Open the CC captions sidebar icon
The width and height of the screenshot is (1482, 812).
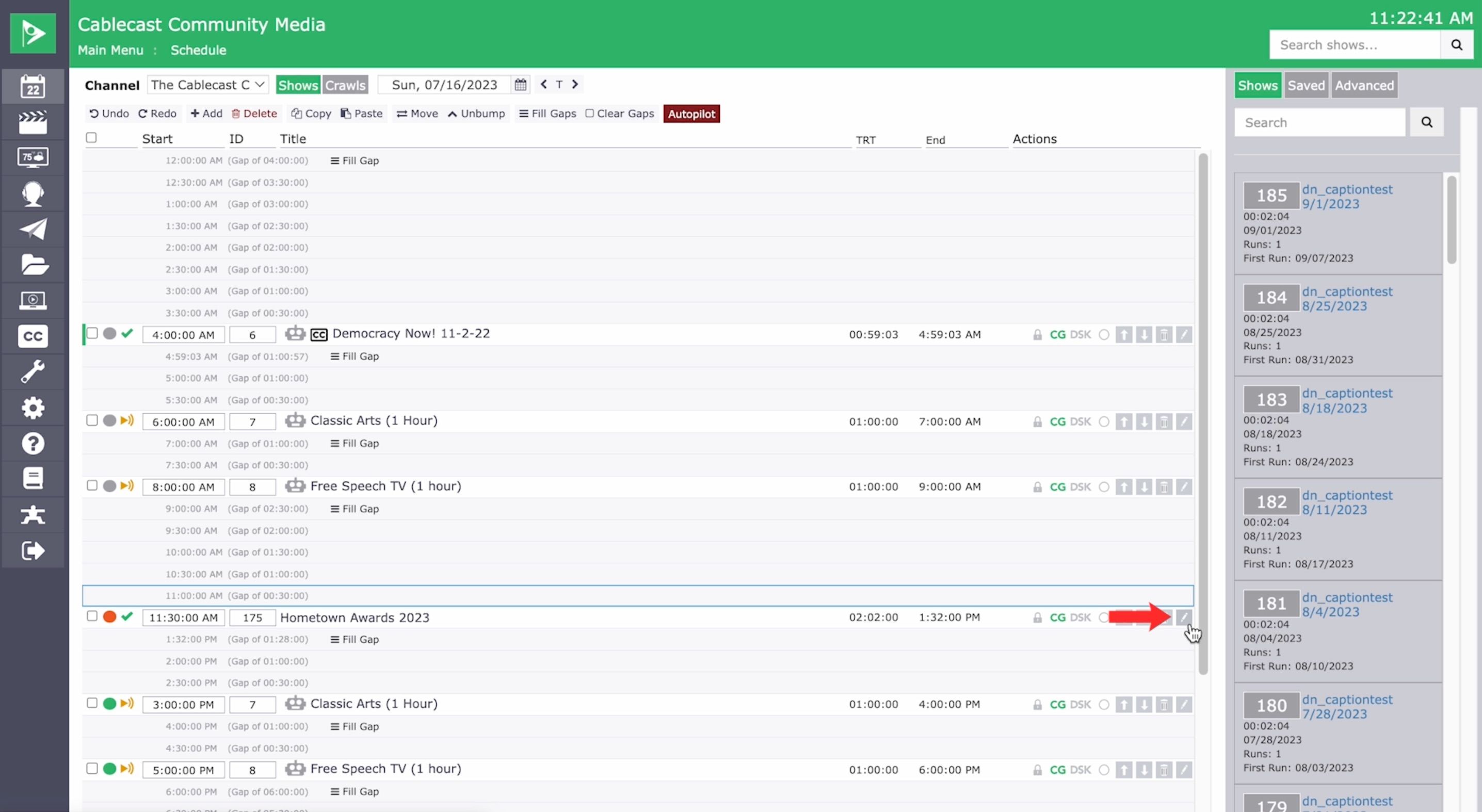point(33,336)
